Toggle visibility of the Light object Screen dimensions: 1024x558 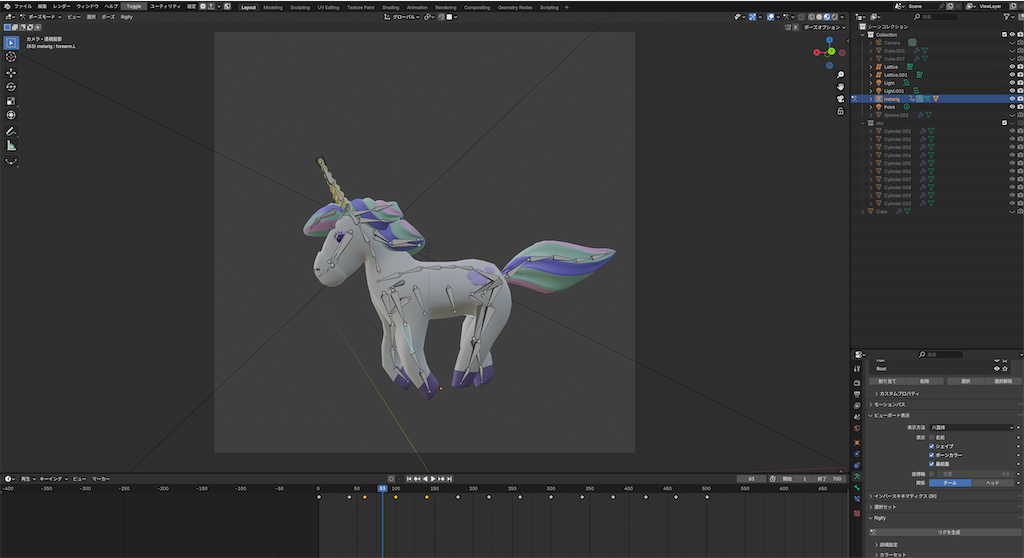click(1012, 83)
